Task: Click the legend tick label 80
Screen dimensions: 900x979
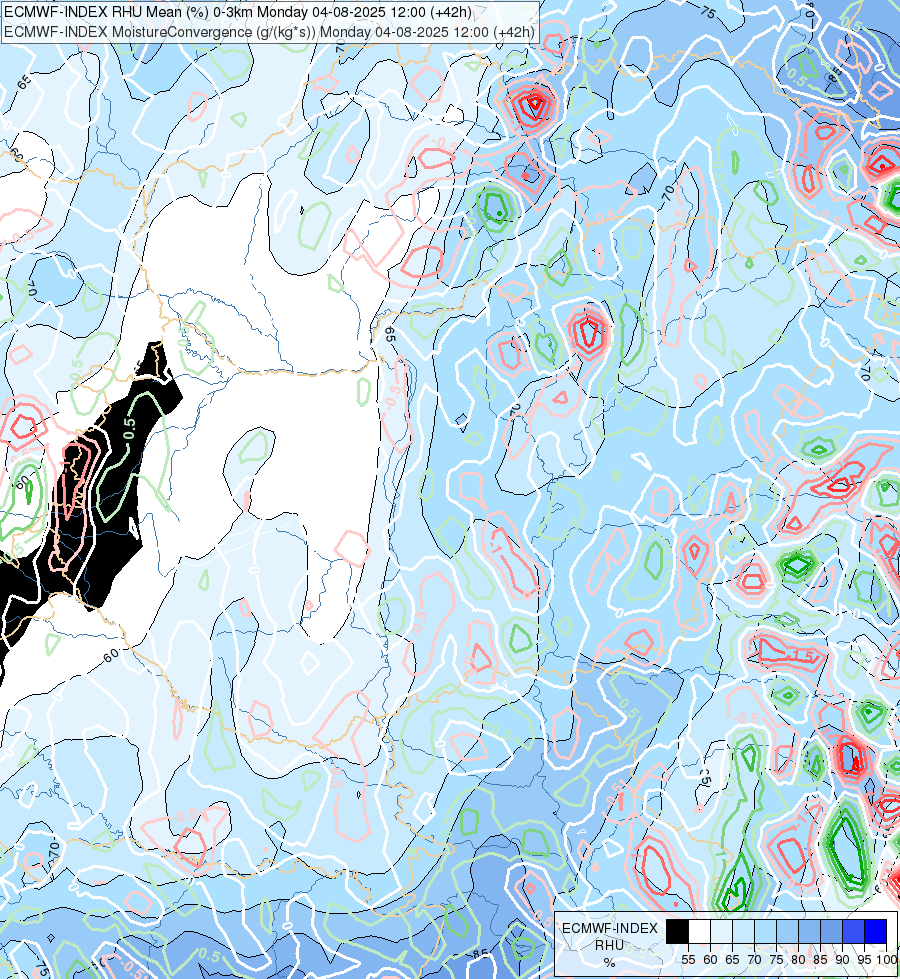Action: point(798,960)
